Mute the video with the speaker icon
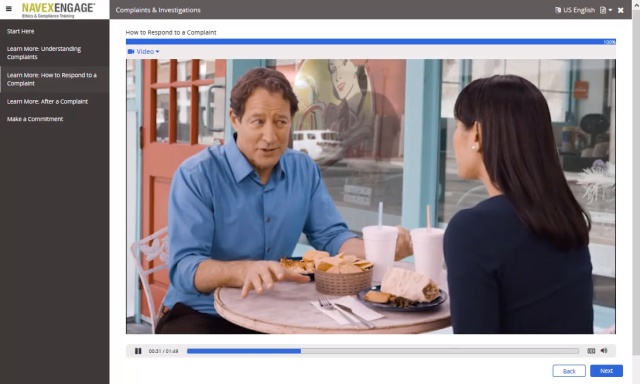This screenshot has height=384, width=640. 604,351
